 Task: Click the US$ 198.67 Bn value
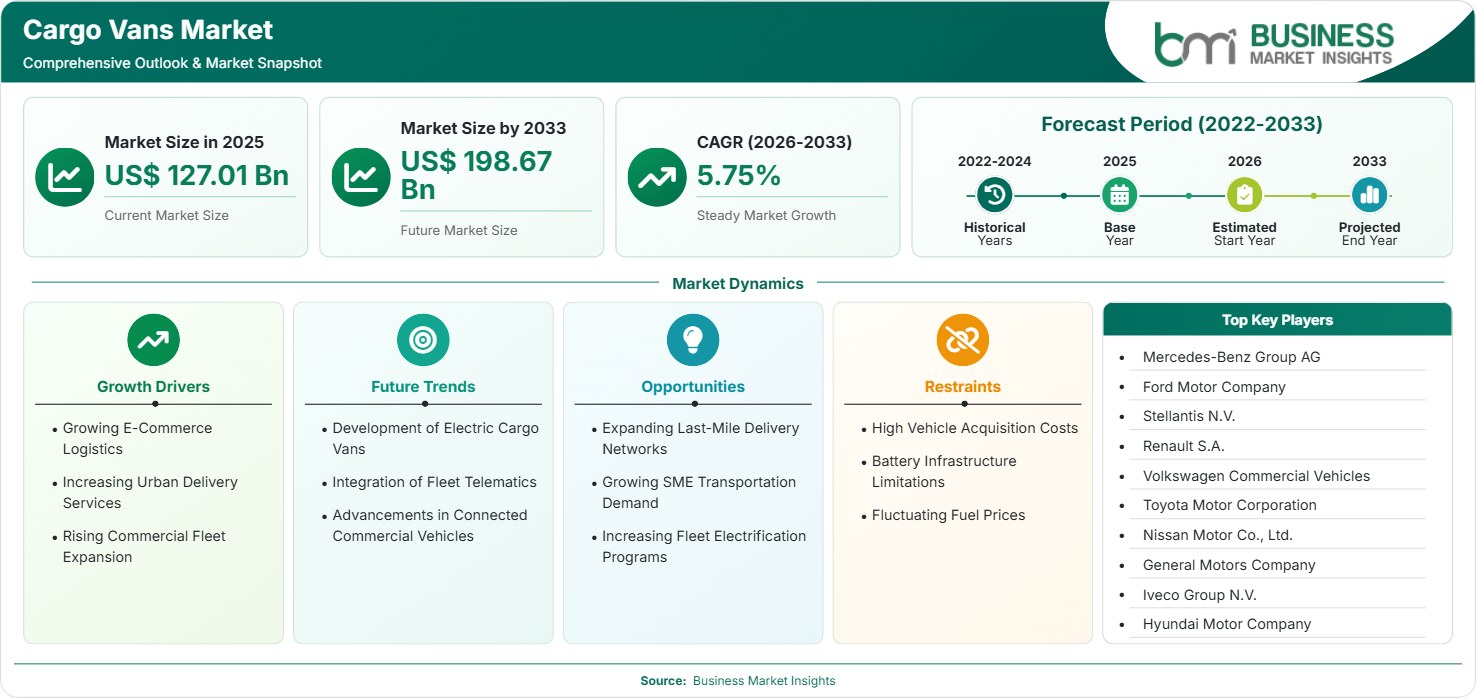pos(476,175)
